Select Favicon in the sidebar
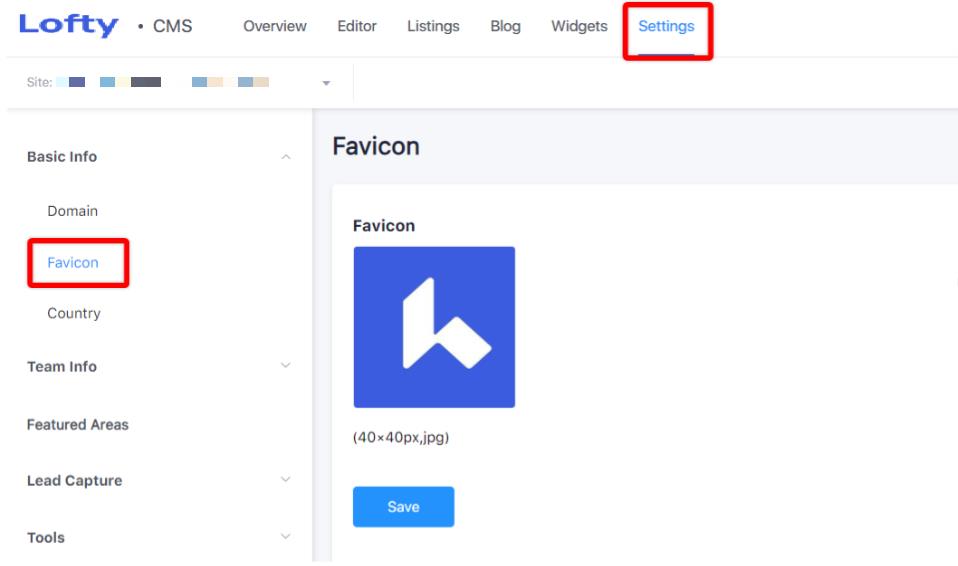The height and width of the screenshot is (566, 958). (x=73, y=263)
